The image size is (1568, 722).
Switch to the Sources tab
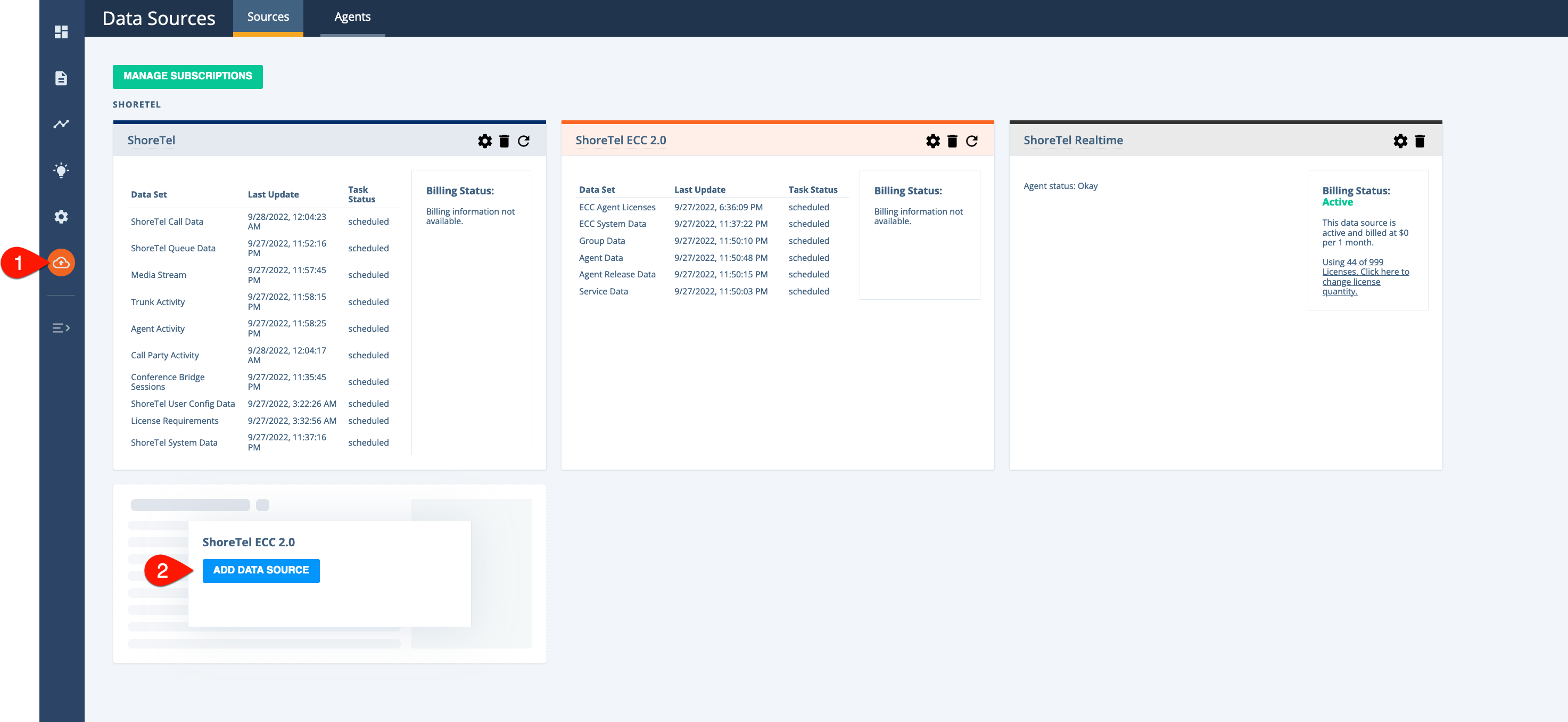click(268, 18)
